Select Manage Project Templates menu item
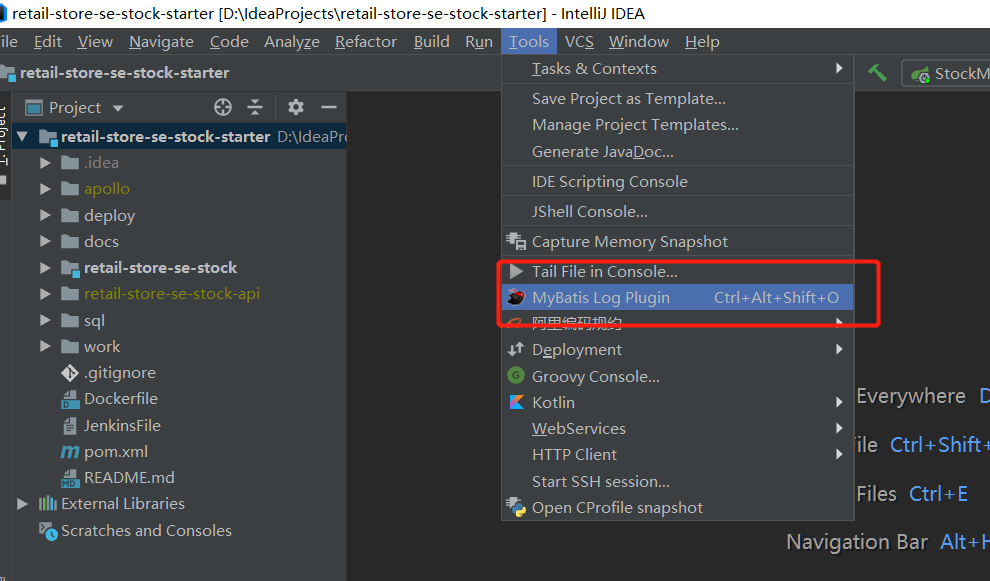The image size is (990, 581). pyautogui.click(x=677, y=125)
